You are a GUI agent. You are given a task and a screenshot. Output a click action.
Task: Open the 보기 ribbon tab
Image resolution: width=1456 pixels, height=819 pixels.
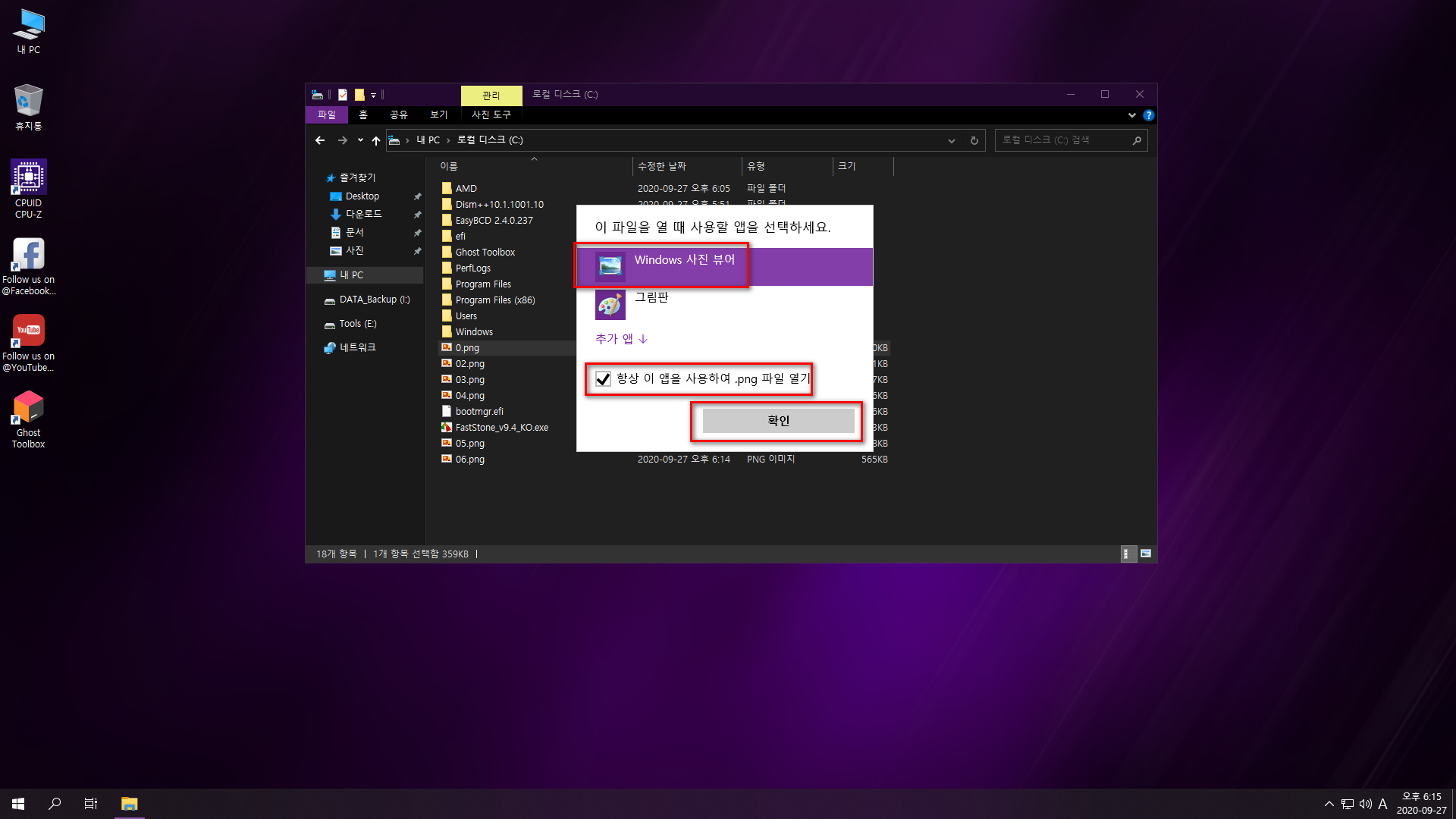[x=439, y=115]
